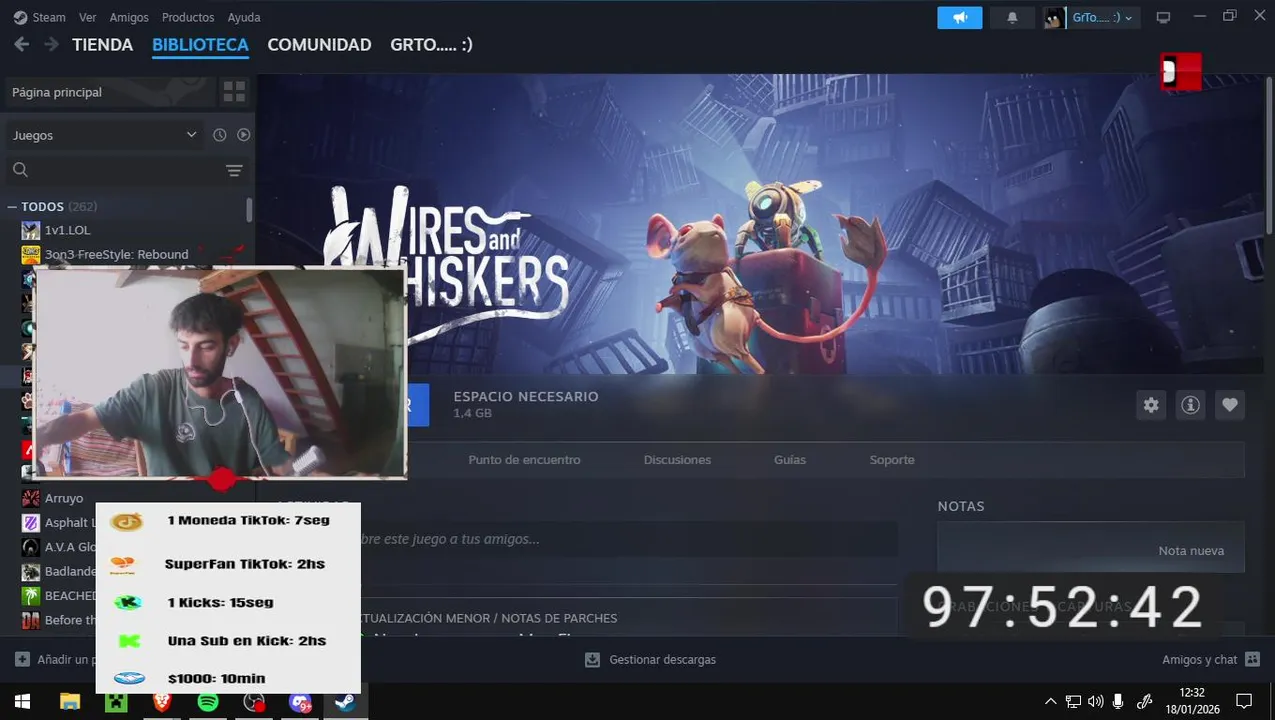Switch to collections grid view icon
Screen dimensions: 1275x720
coord(234,92)
